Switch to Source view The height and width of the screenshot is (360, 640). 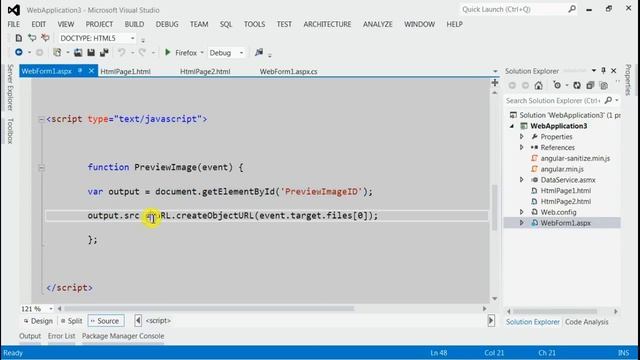(105, 321)
